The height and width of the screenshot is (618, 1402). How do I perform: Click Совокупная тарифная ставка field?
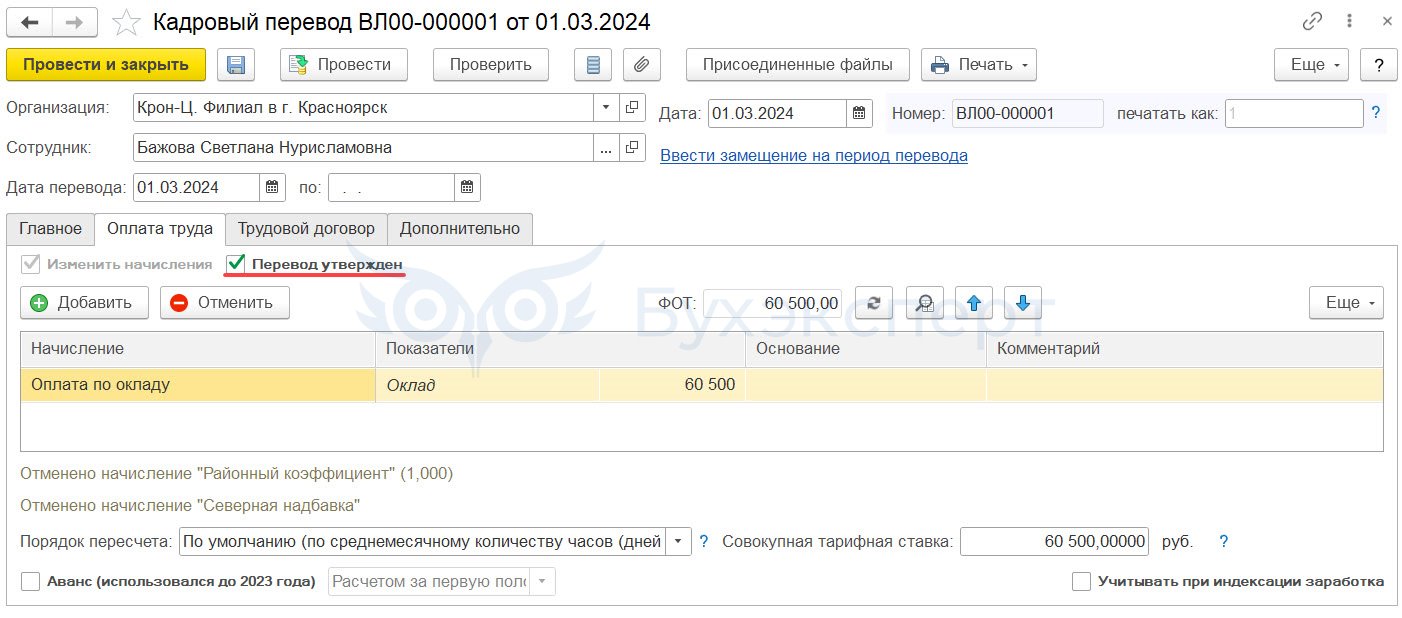click(x=1054, y=542)
